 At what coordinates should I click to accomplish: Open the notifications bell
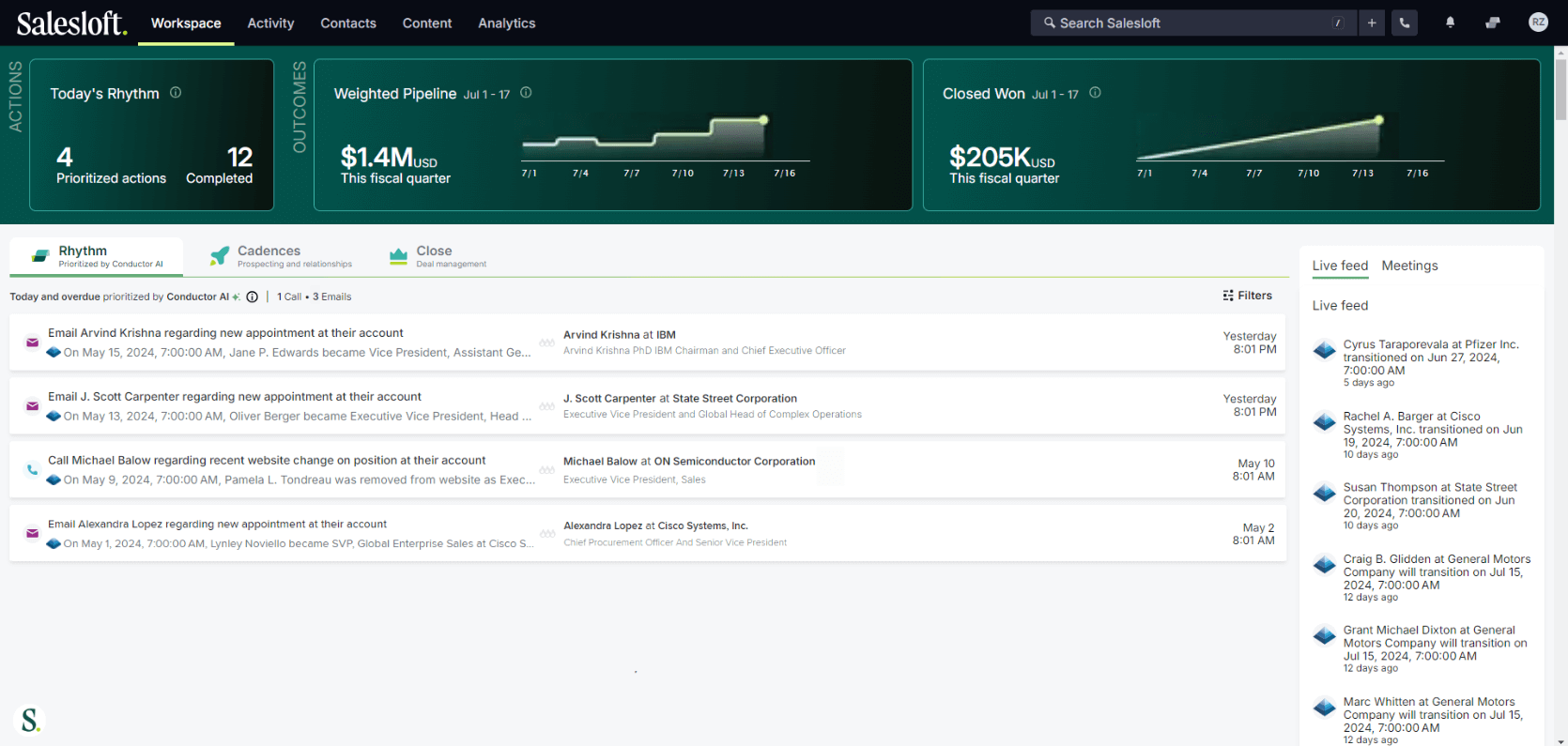1451,23
